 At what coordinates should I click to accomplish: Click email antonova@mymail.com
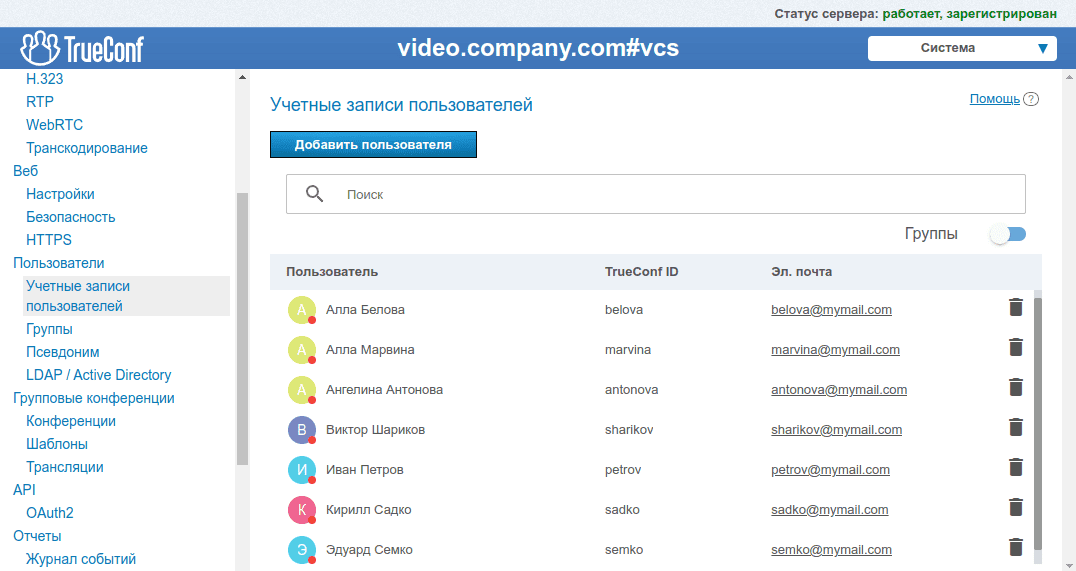point(839,389)
